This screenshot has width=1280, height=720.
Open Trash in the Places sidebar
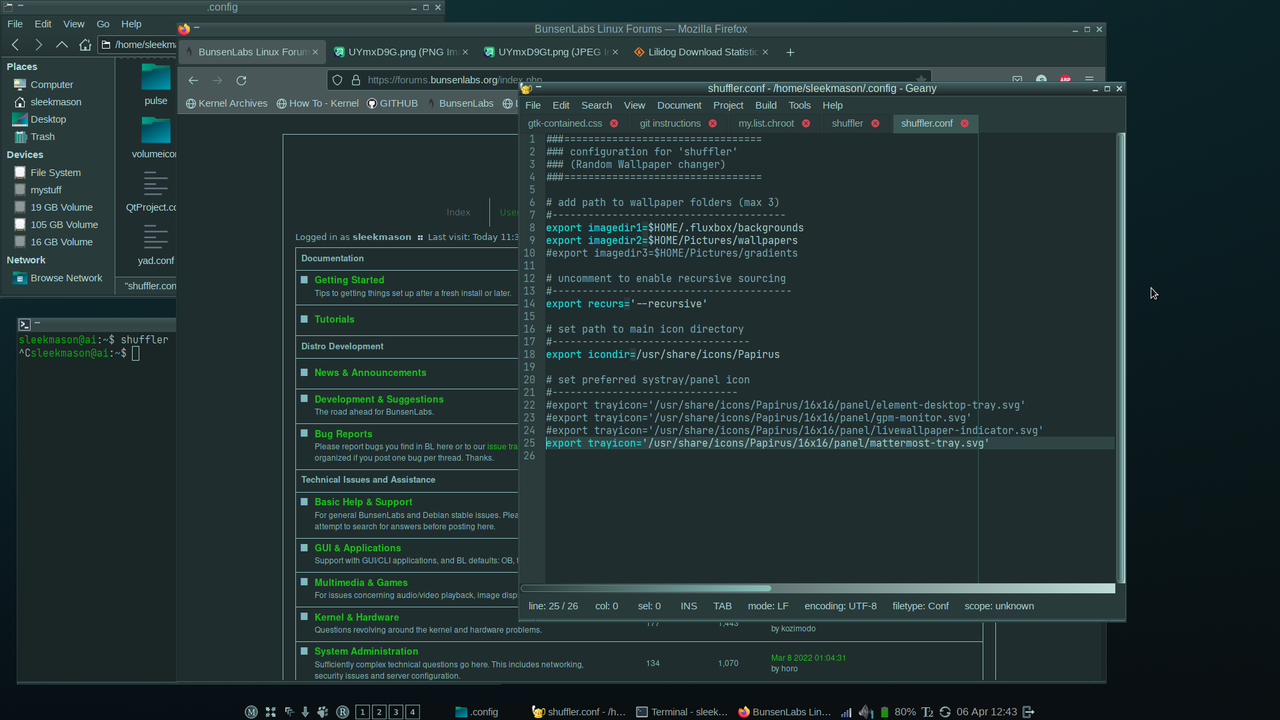34,137
